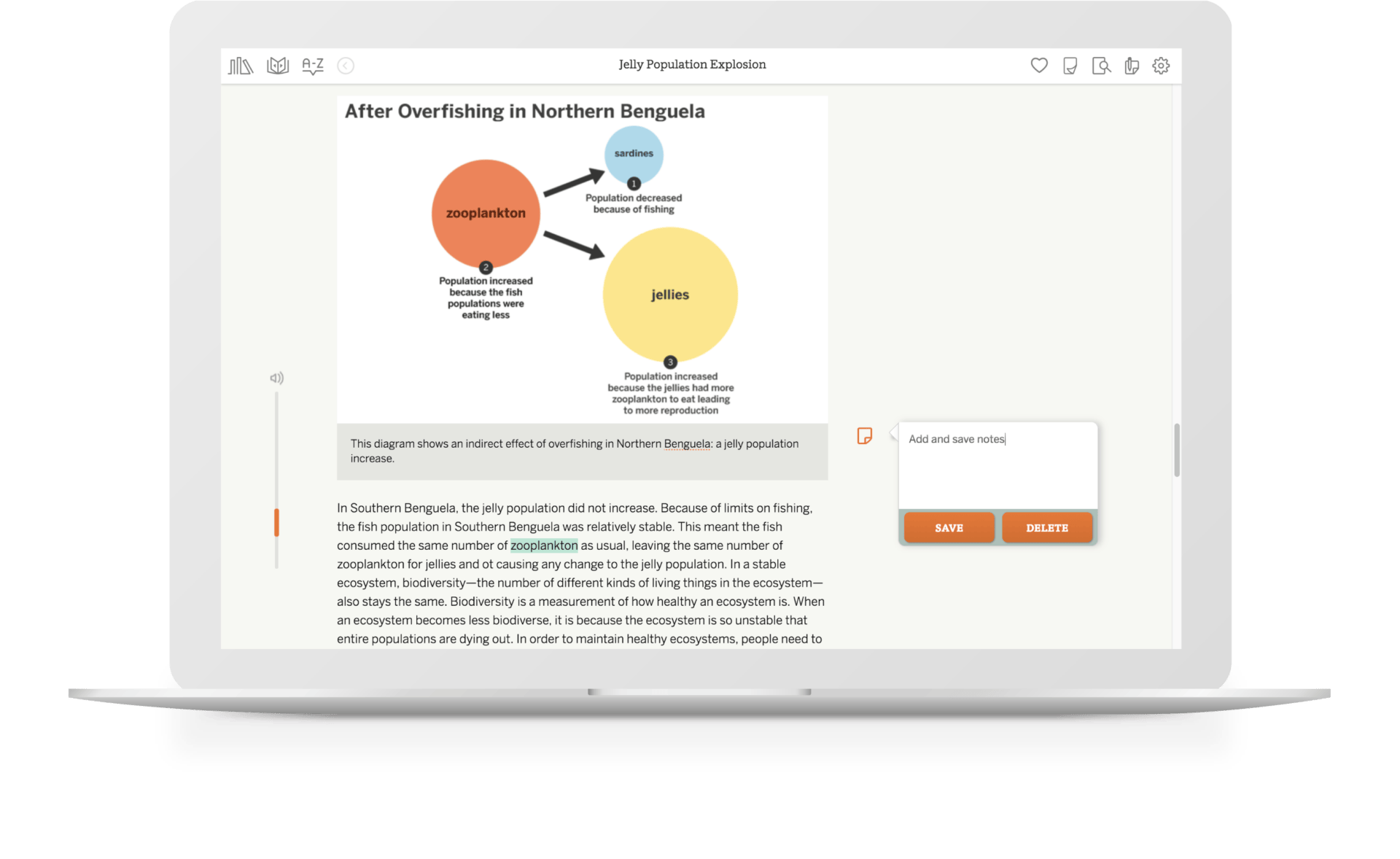Open the library bookshelf icon

[x=240, y=66]
